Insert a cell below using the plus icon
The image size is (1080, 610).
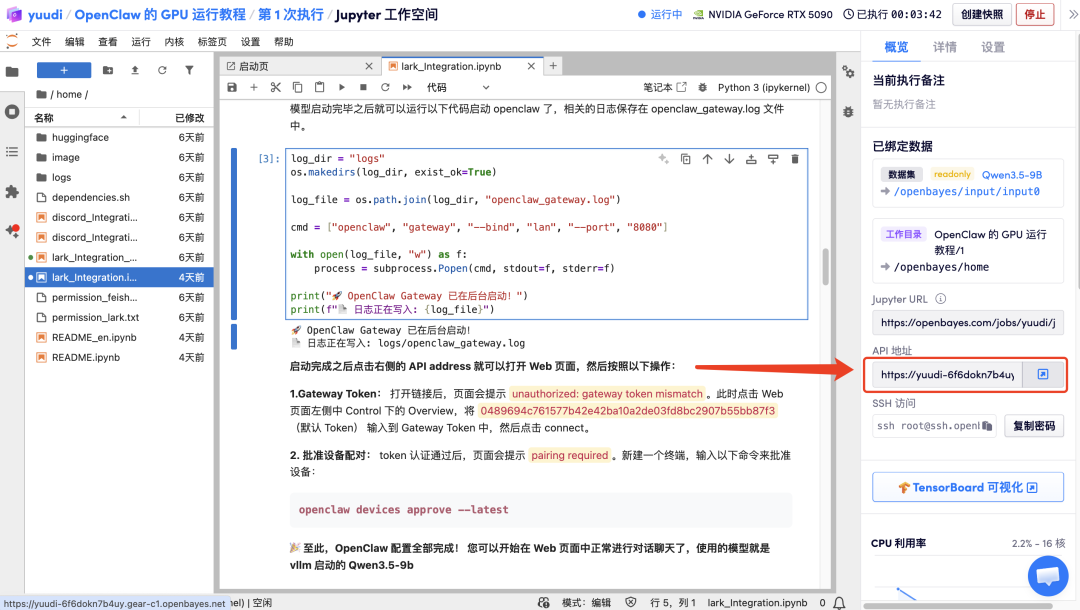(x=253, y=87)
